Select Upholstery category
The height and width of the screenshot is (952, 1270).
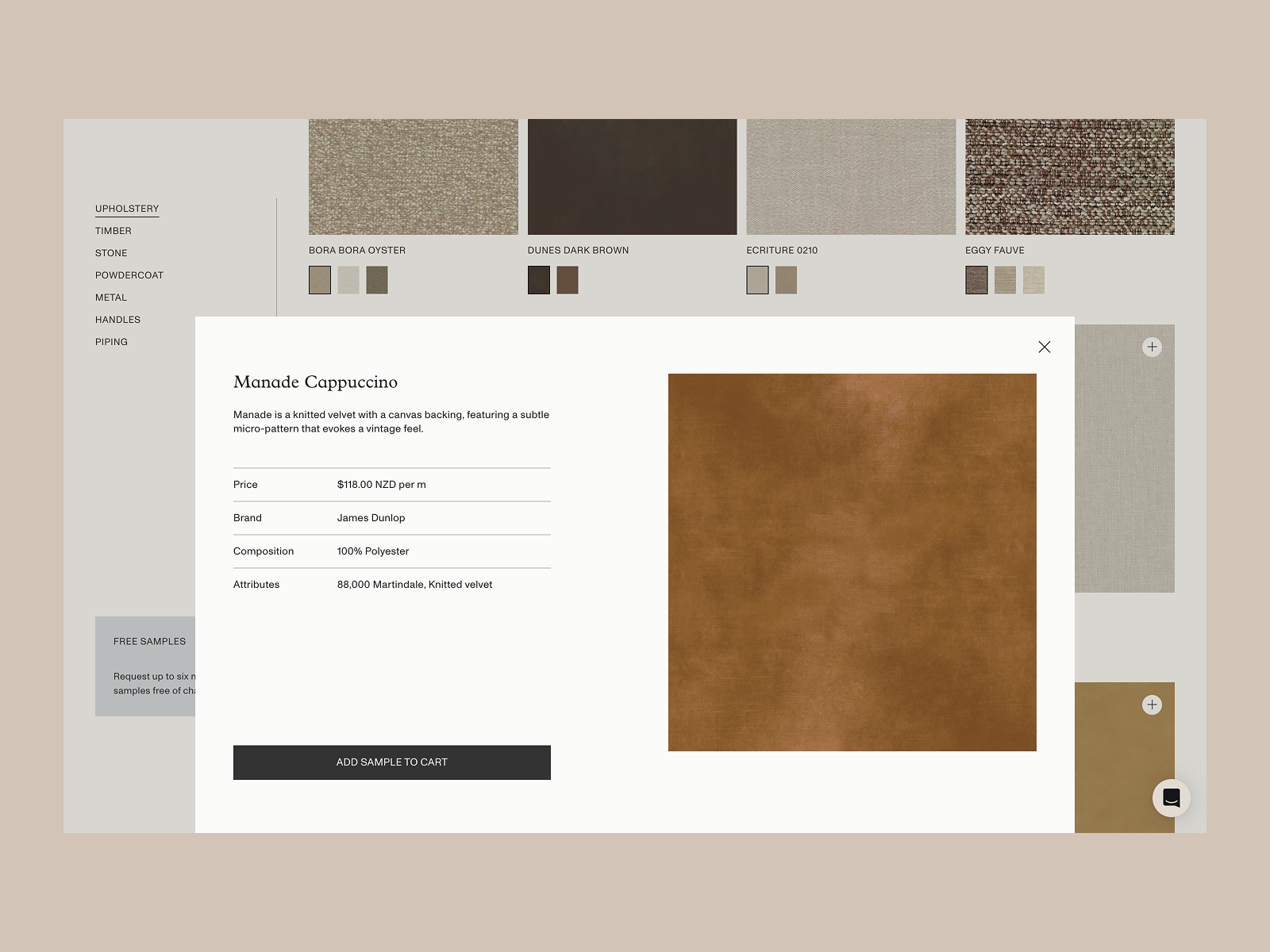point(127,209)
